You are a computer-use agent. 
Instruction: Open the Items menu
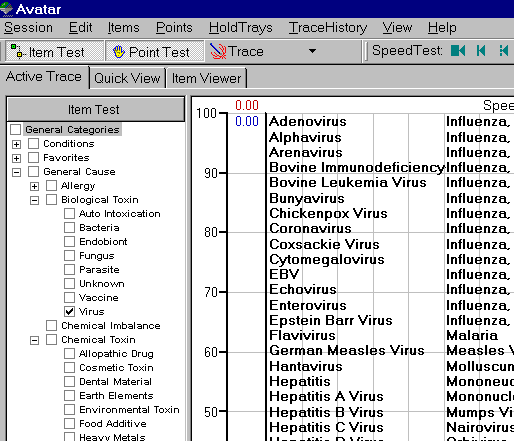tap(123, 28)
